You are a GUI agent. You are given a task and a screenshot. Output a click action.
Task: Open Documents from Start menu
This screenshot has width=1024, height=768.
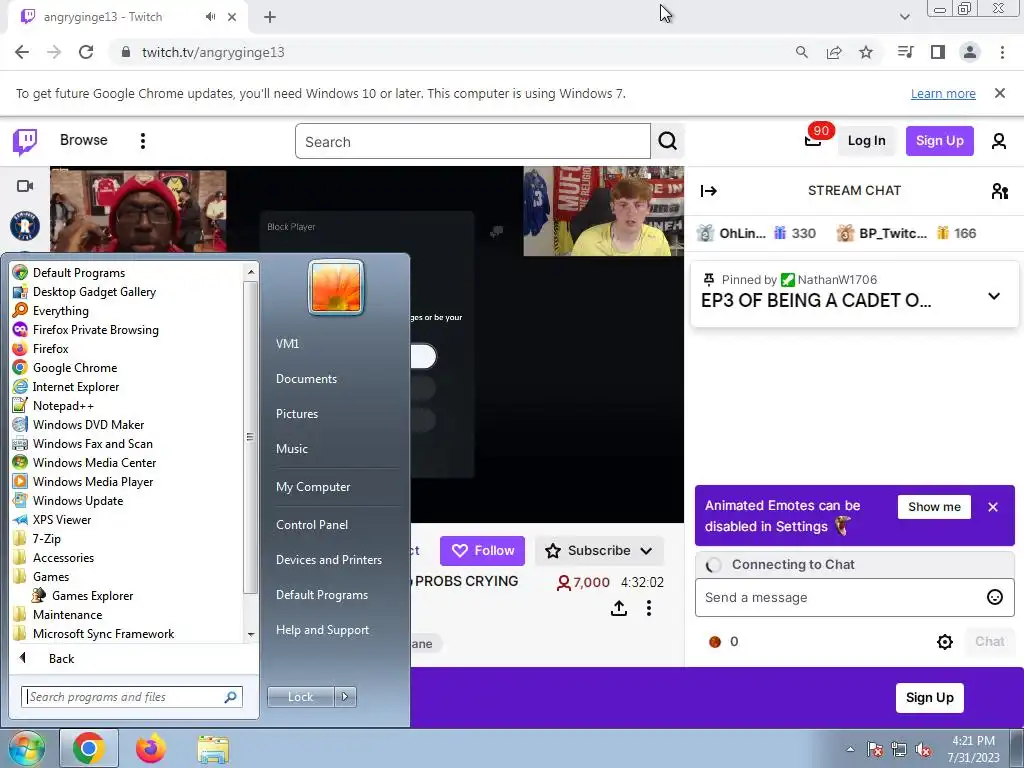click(x=306, y=379)
